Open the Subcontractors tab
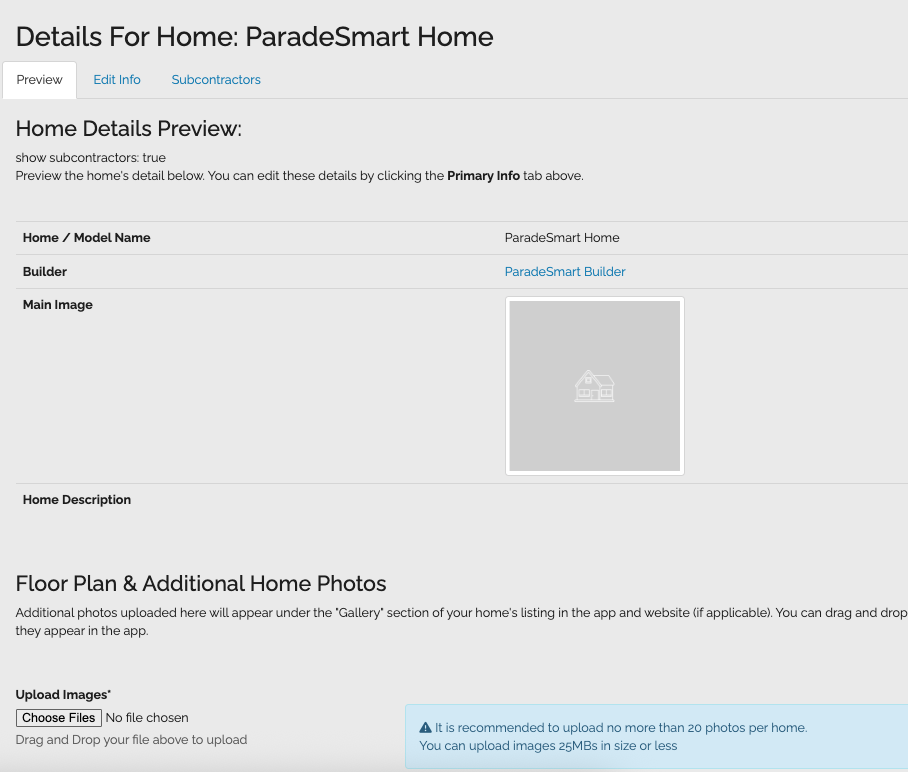Image resolution: width=908 pixels, height=772 pixels. 215,80
